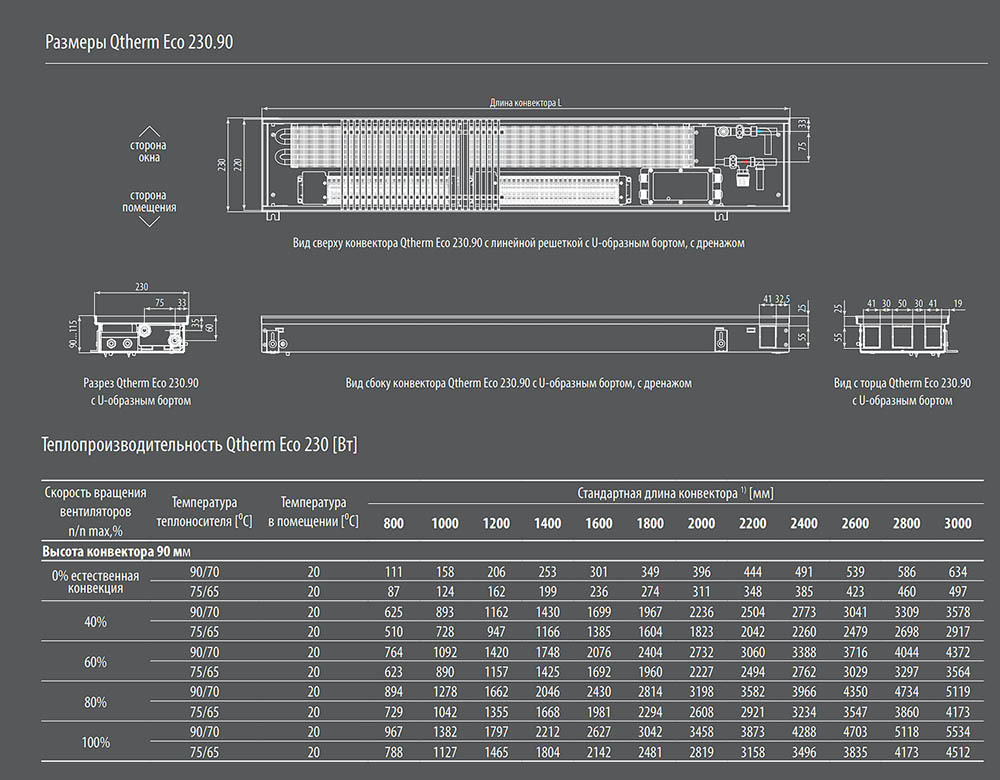Image resolution: width=1000 pixels, height=780 pixels.
Task: Click the upward arrow above "сторона окна"
Action: (149, 131)
